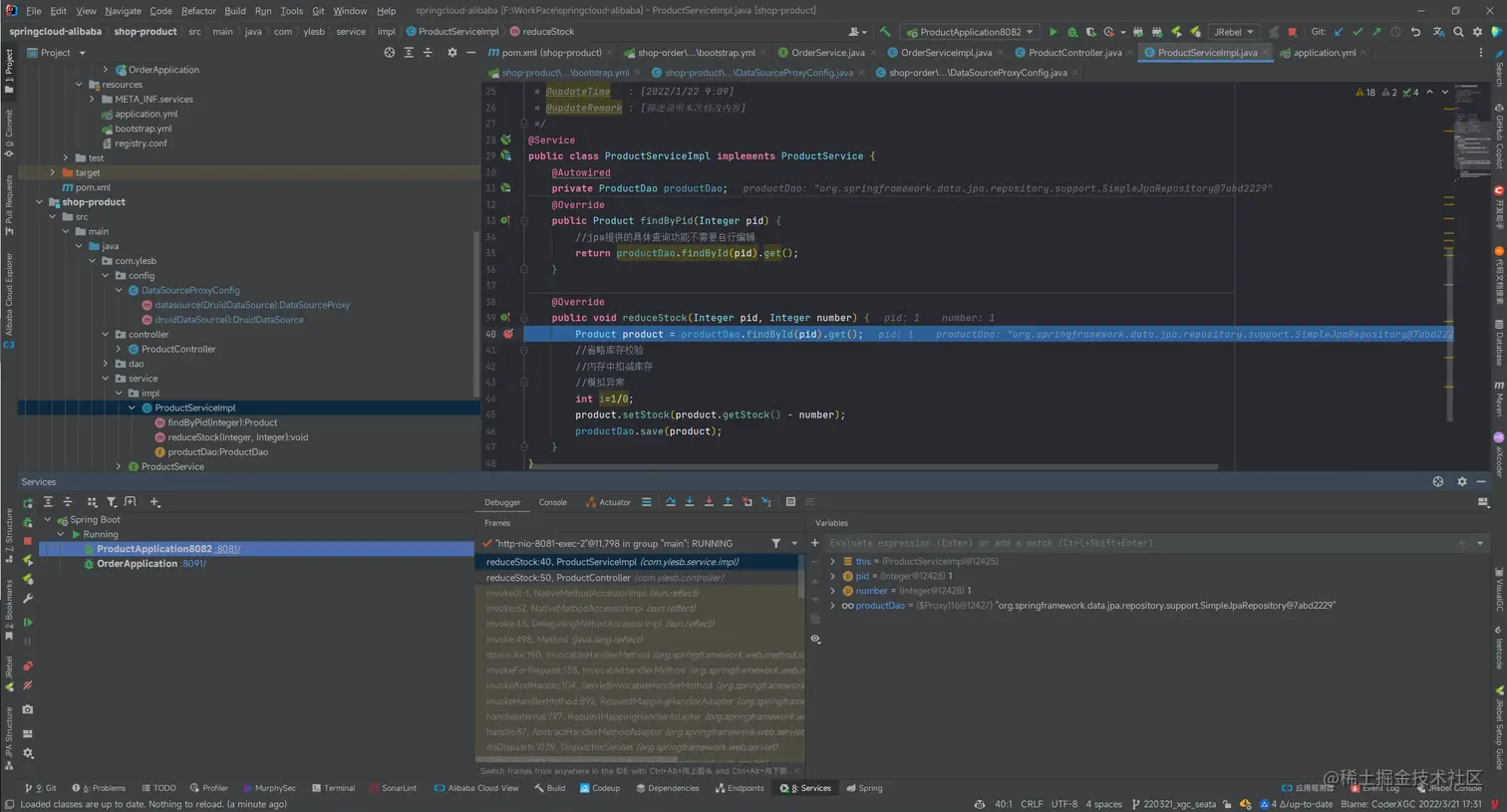Click the git branch 220321_xgc_seata widget
The height and width of the screenshot is (812, 1507).
tap(1174, 804)
